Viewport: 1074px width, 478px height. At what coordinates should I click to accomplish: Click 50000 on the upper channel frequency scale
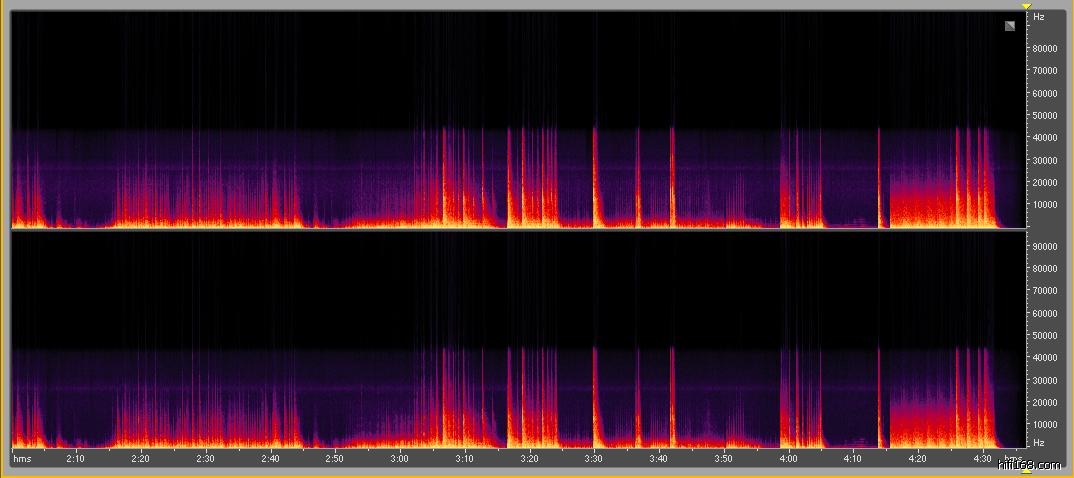click(x=1045, y=115)
